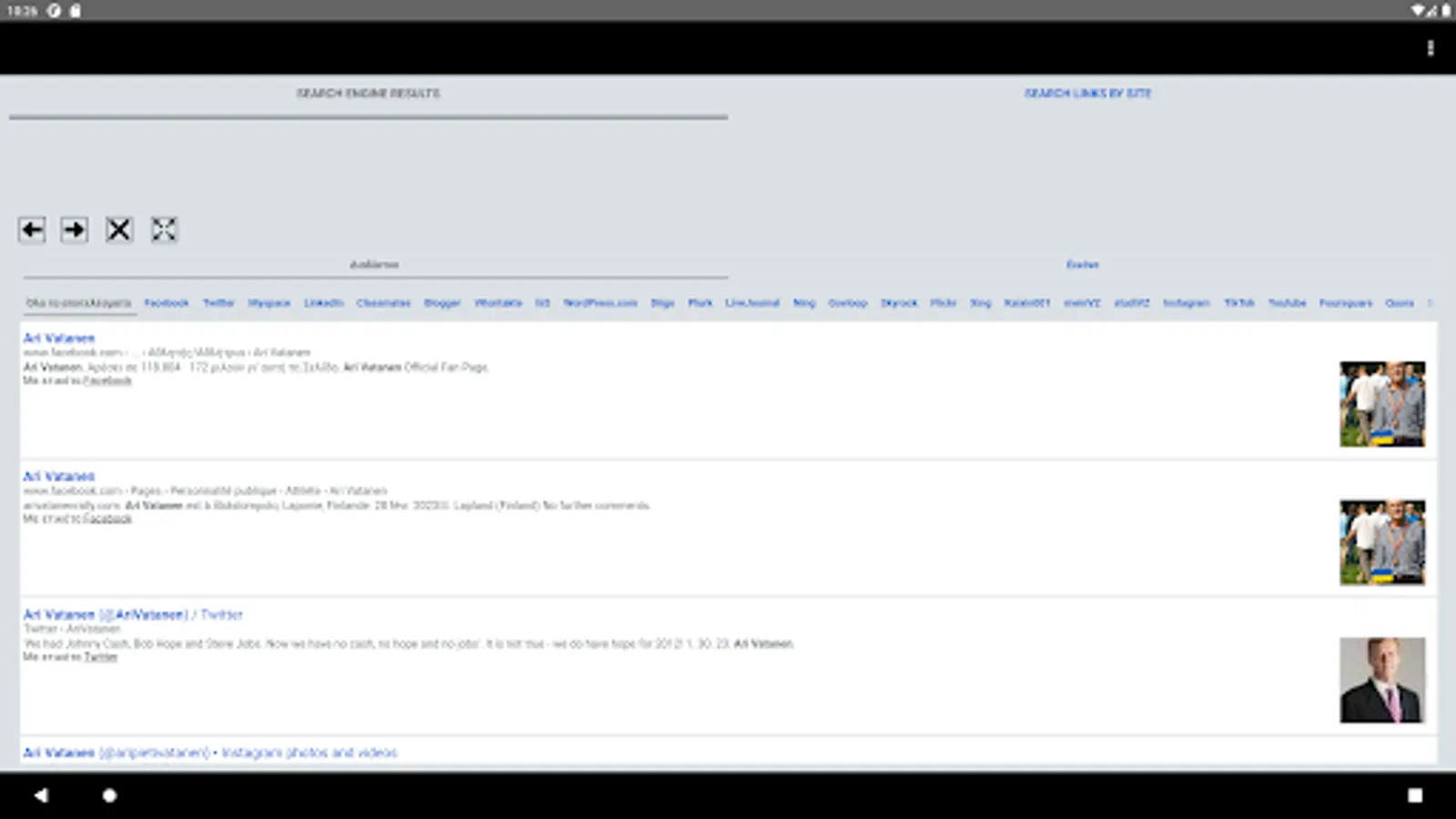The width and height of the screenshot is (1456, 819).
Task: Open Ari Vatanen Twitter result title
Action: (x=133, y=614)
